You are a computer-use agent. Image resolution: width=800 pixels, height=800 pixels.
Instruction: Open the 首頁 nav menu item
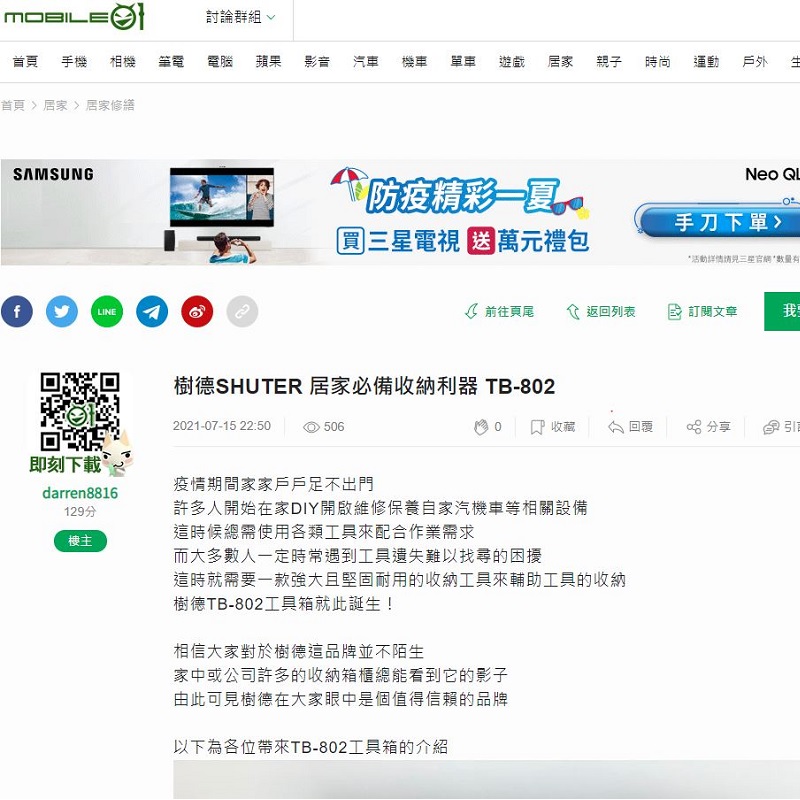[x=25, y=62]
